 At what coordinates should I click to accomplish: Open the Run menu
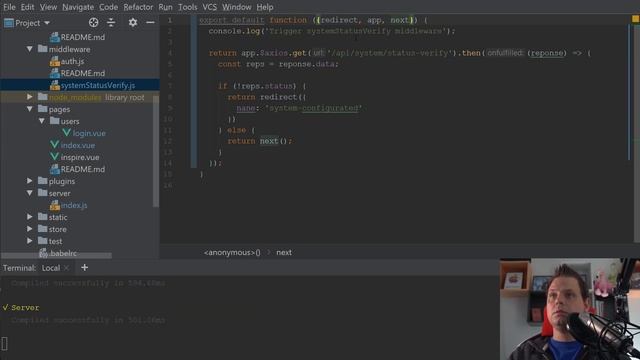(x=165, y=7)
